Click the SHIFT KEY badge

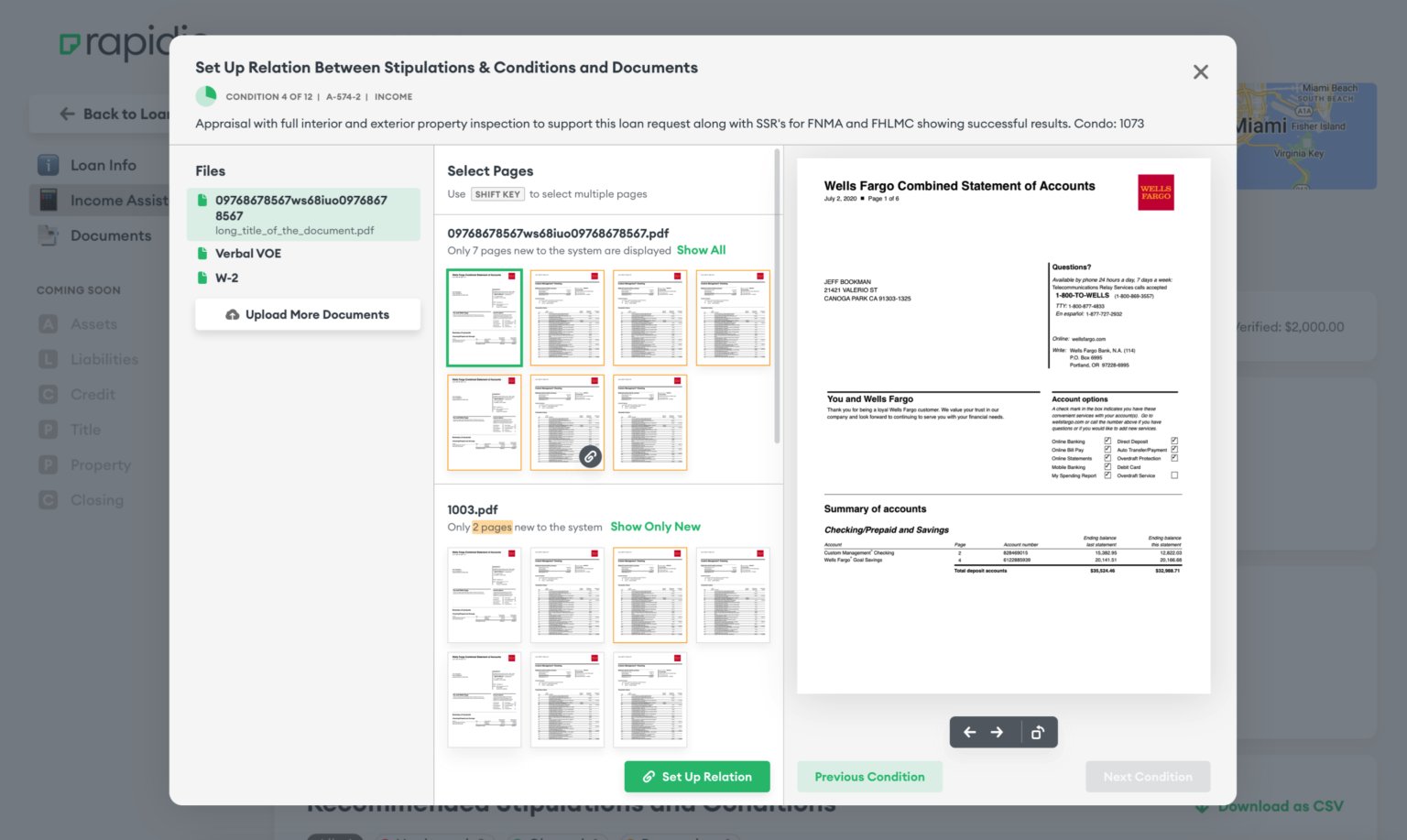[497, 194]
